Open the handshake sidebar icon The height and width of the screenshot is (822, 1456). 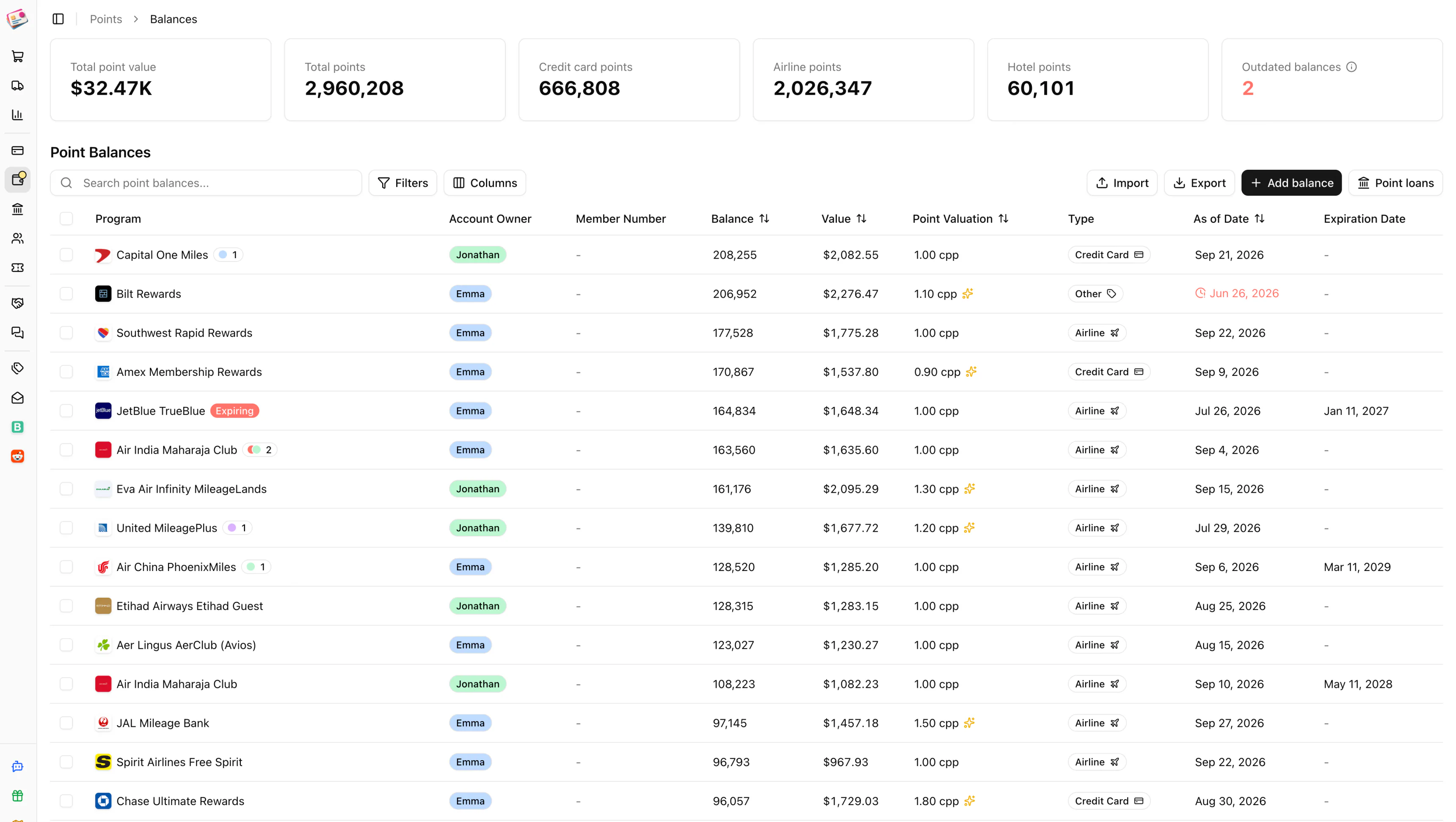click(x=17, y=303)
